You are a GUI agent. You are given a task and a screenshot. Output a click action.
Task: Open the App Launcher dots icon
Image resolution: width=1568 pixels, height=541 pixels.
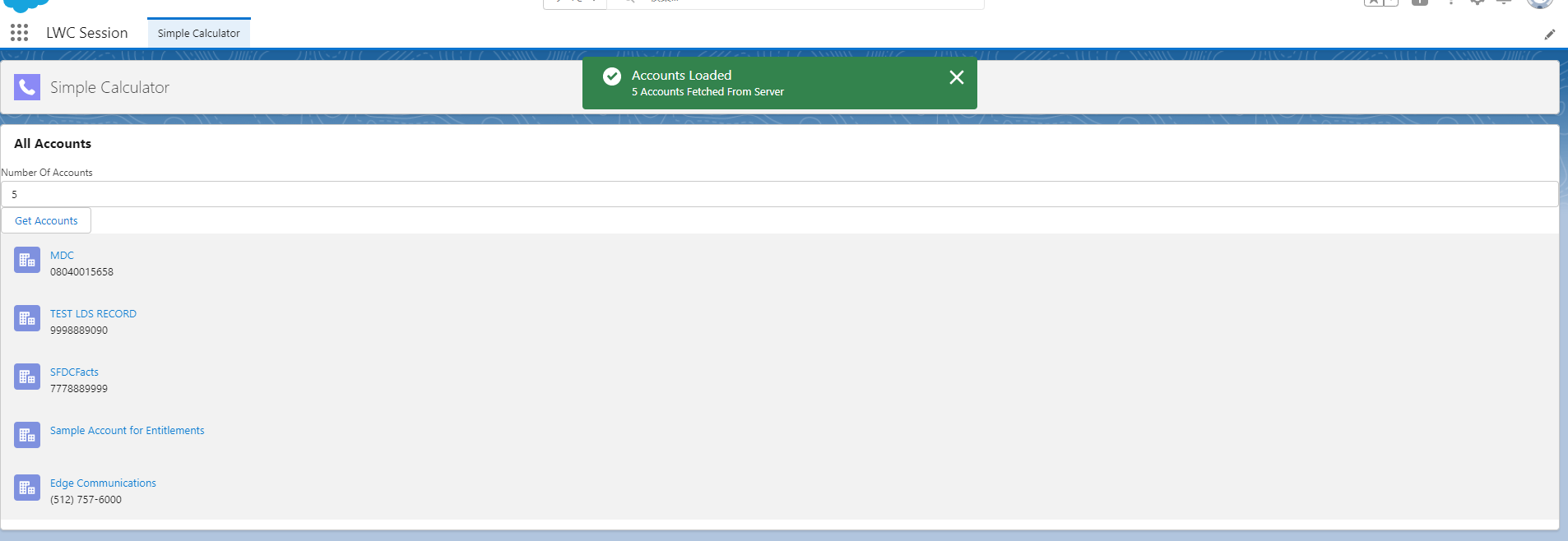[19, 33]
